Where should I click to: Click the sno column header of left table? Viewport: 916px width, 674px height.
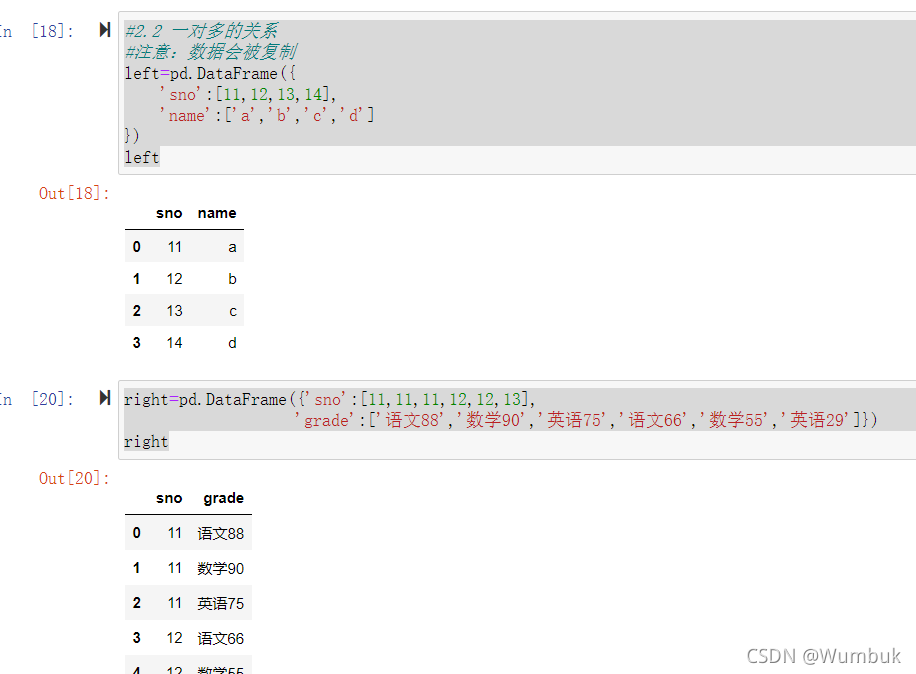click(x=169, y=213)
